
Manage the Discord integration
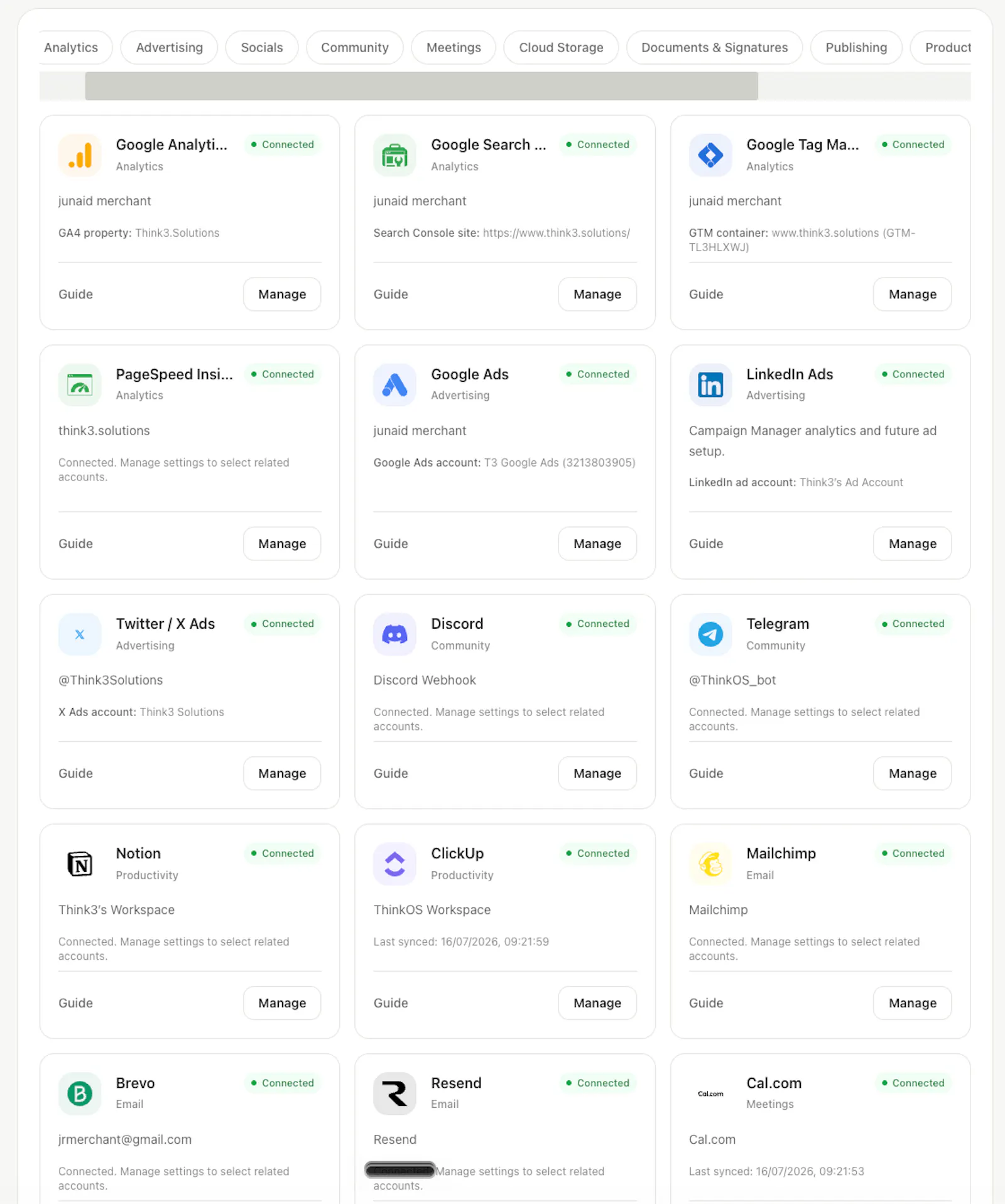[597, 773]
